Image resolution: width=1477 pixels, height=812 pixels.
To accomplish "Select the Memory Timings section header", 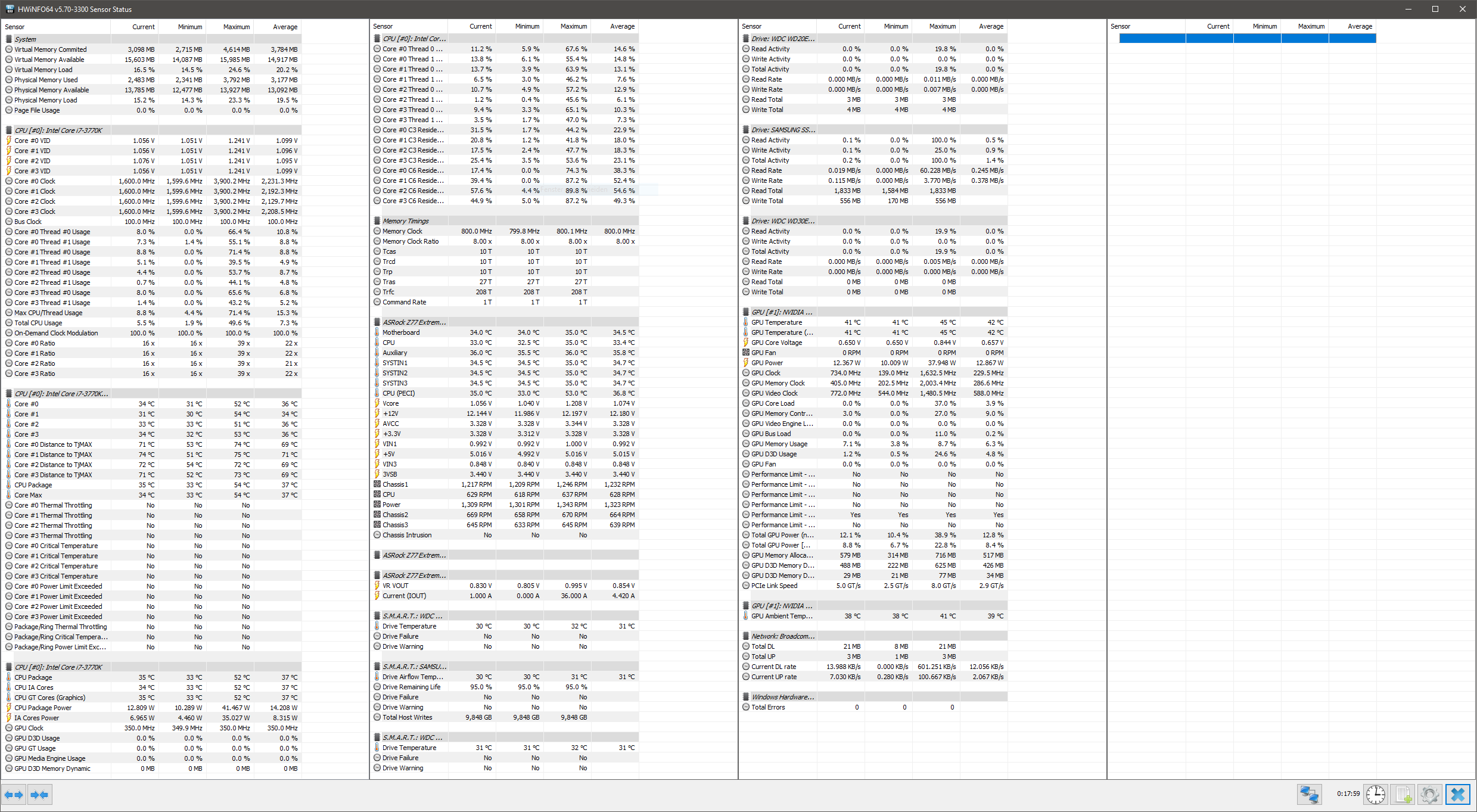I will pyautogui.click(x=405, y=221).
